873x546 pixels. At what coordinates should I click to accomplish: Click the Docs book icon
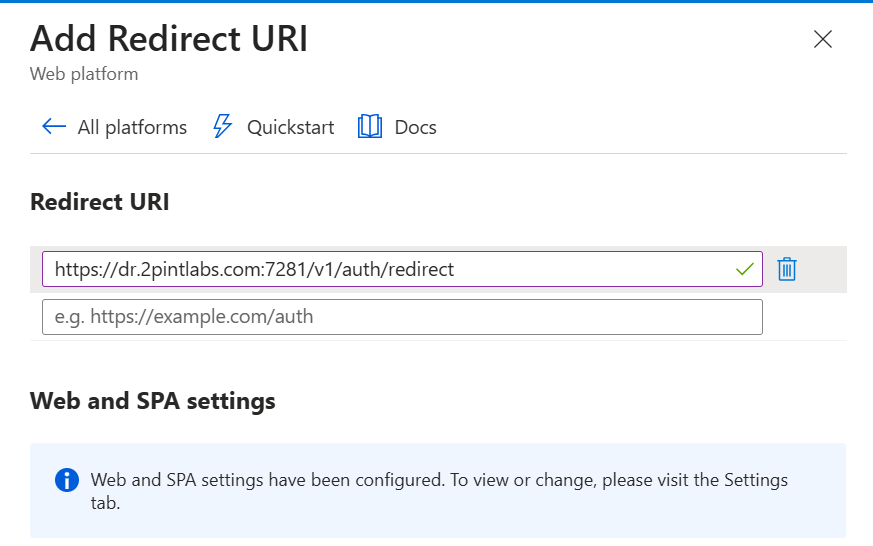click(x=370, y=127)
